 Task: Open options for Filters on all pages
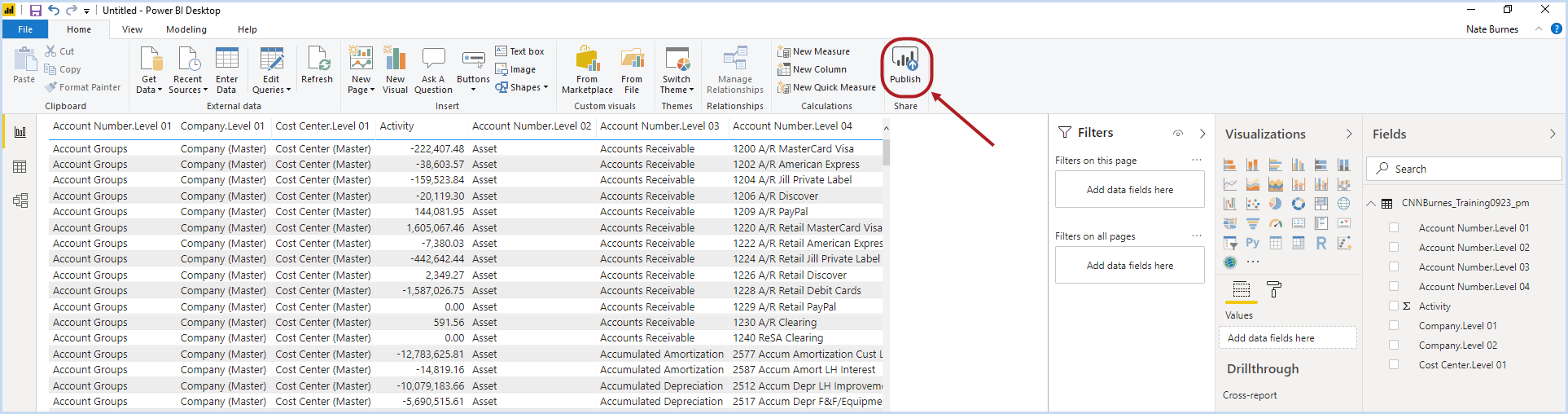[x=1197, y=236]
